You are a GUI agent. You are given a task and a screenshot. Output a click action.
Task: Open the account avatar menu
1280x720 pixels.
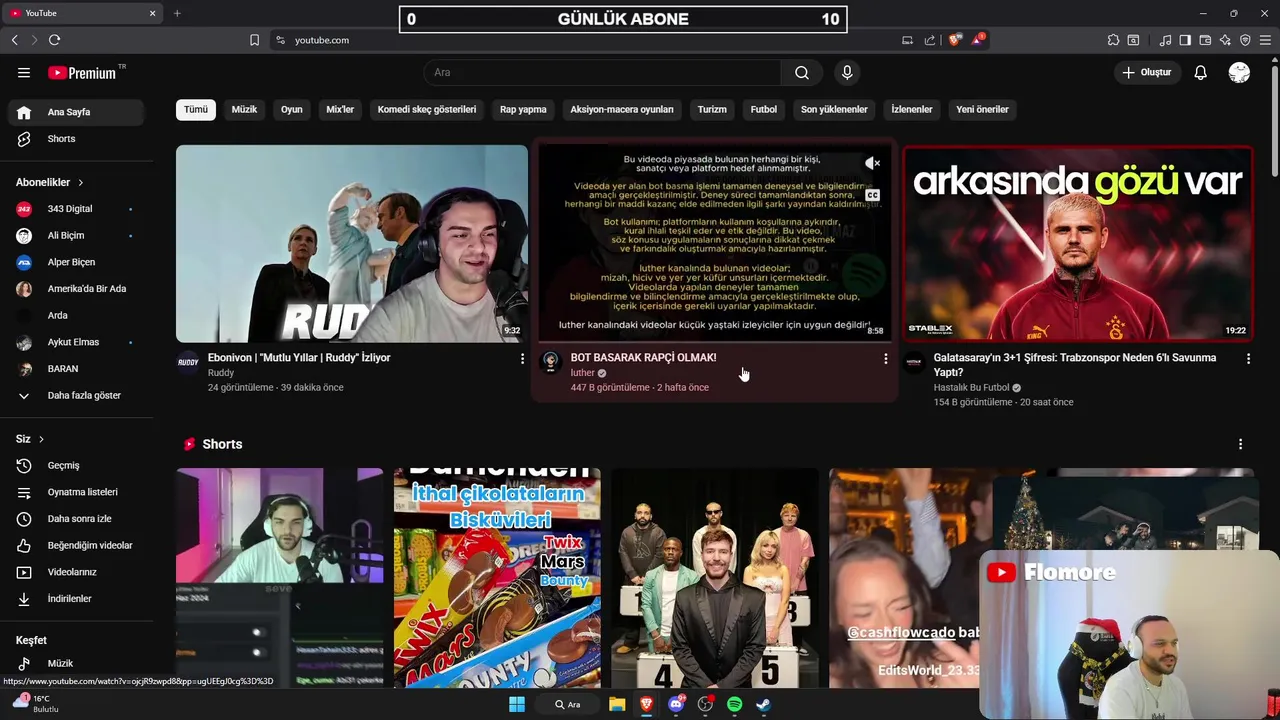pyautogui.click(x=1239, y=72)
